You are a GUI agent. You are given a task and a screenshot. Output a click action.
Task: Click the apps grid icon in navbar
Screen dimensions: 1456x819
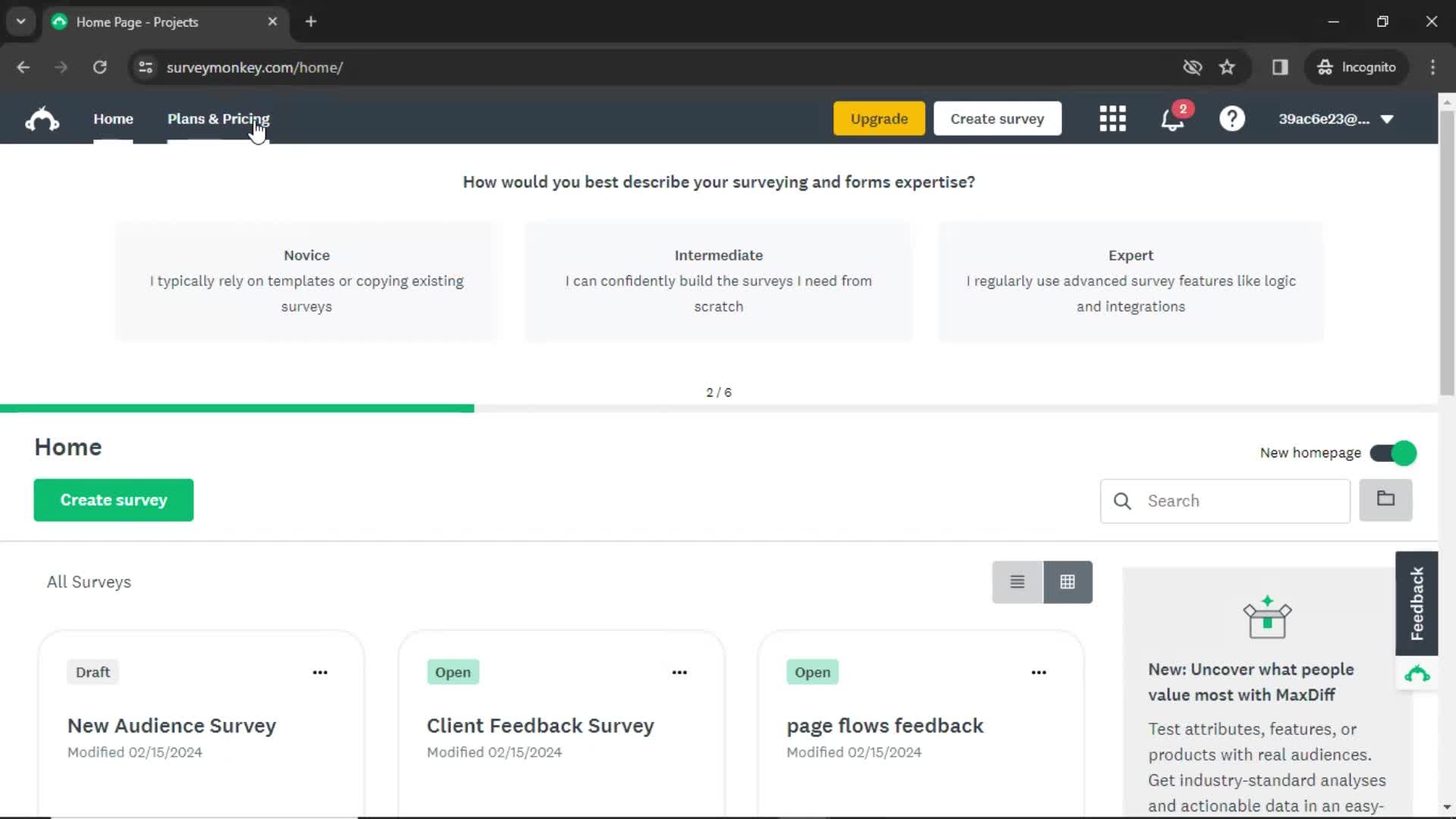click(x=1113, y=119)
